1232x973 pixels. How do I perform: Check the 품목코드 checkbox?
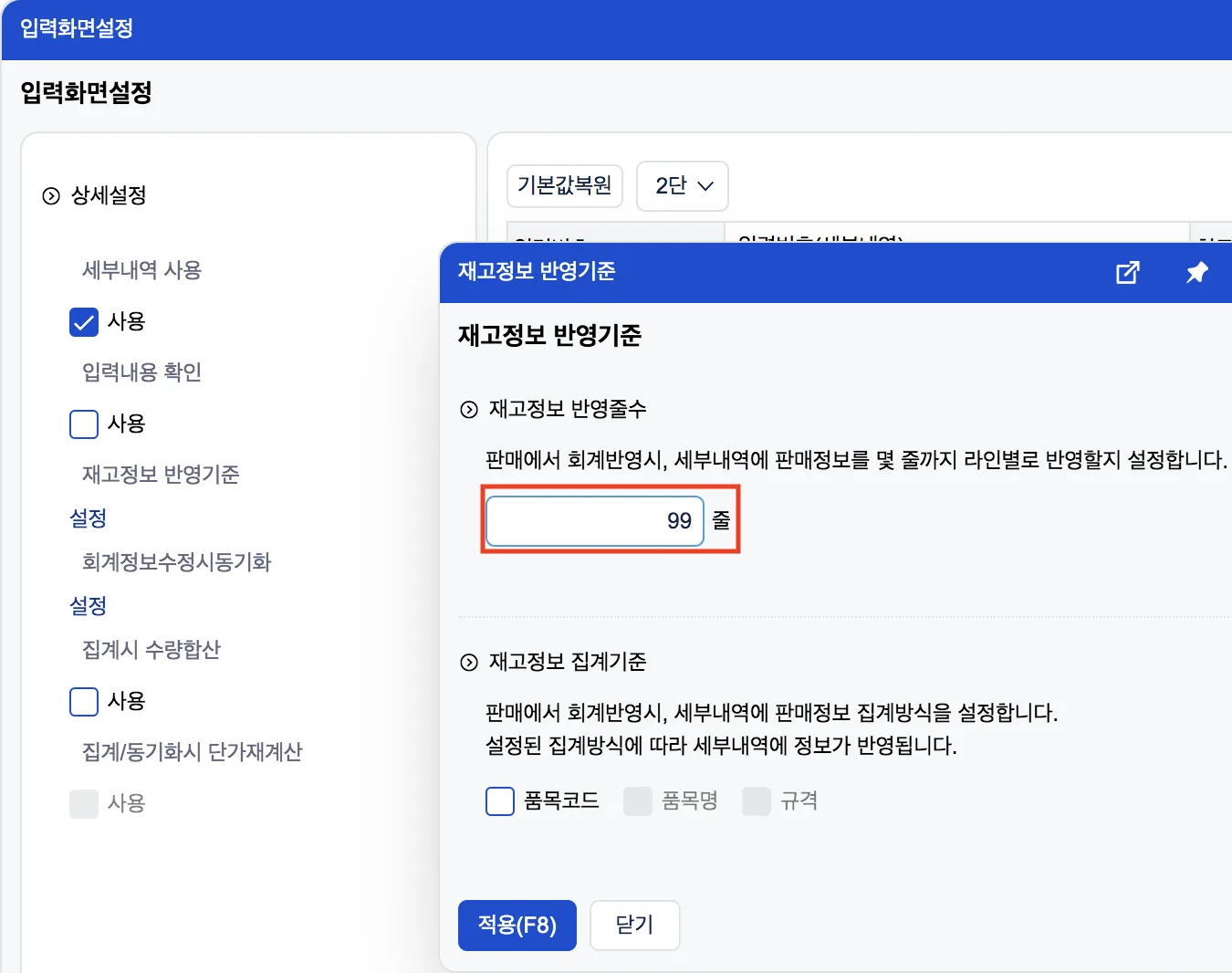(x=500, y=801)
